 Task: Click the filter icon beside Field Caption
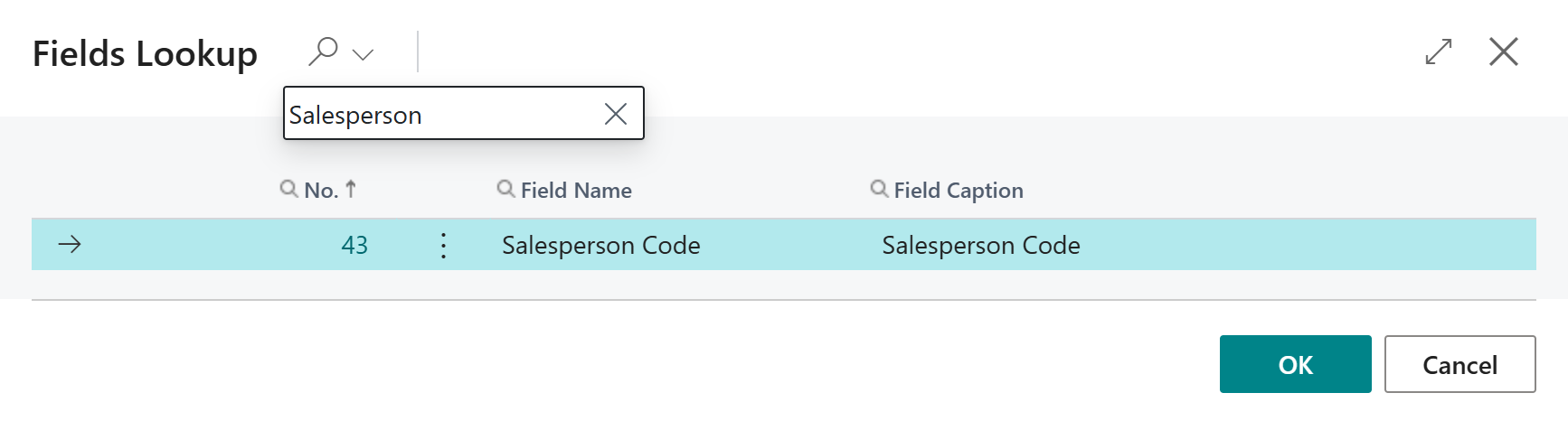[879, 189]
